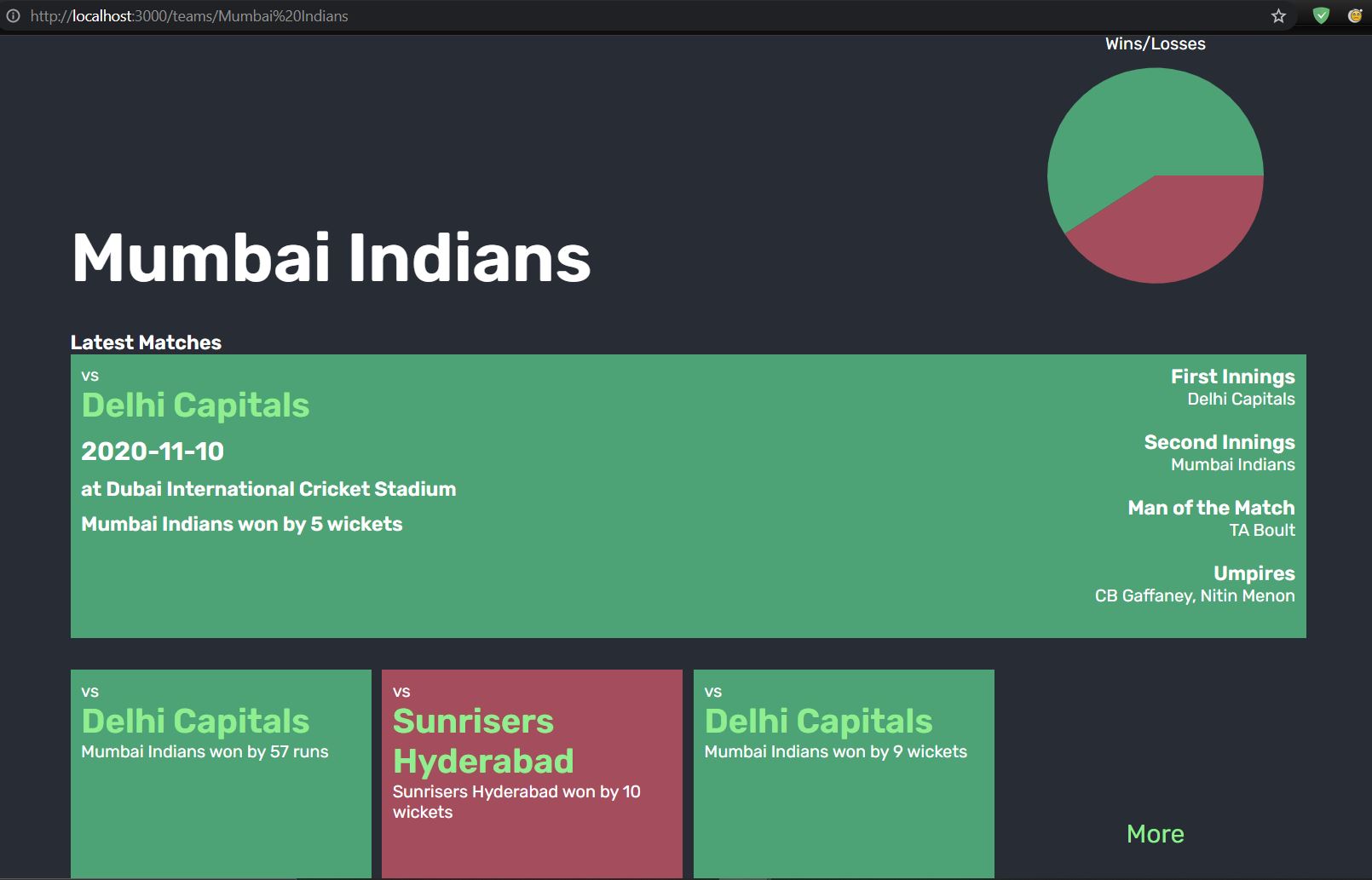
Task: Click the First Innings label
Action: (x=1232, y=377)
